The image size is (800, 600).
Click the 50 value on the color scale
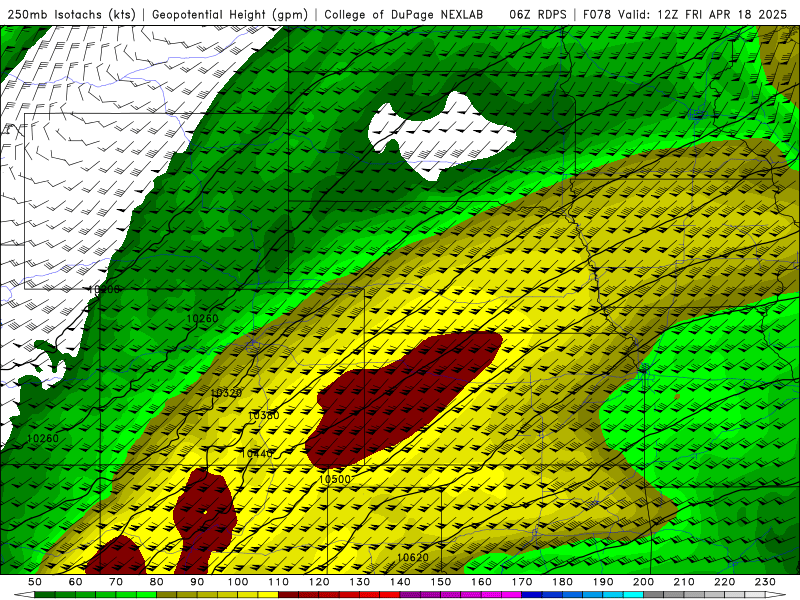(35, 582)
